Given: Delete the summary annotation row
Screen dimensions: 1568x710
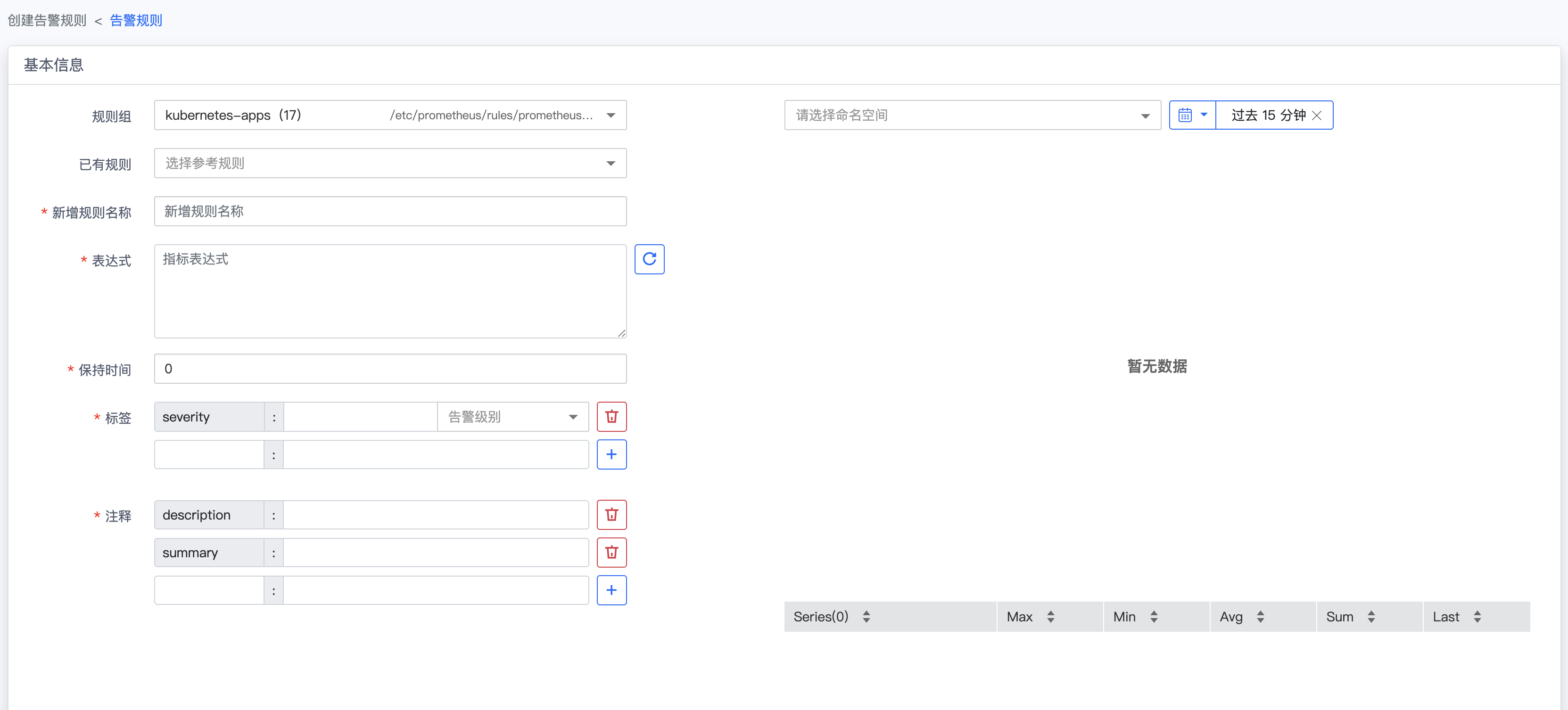Looking at the screenshot, I should pyautogui.click(x=611, y=552).
